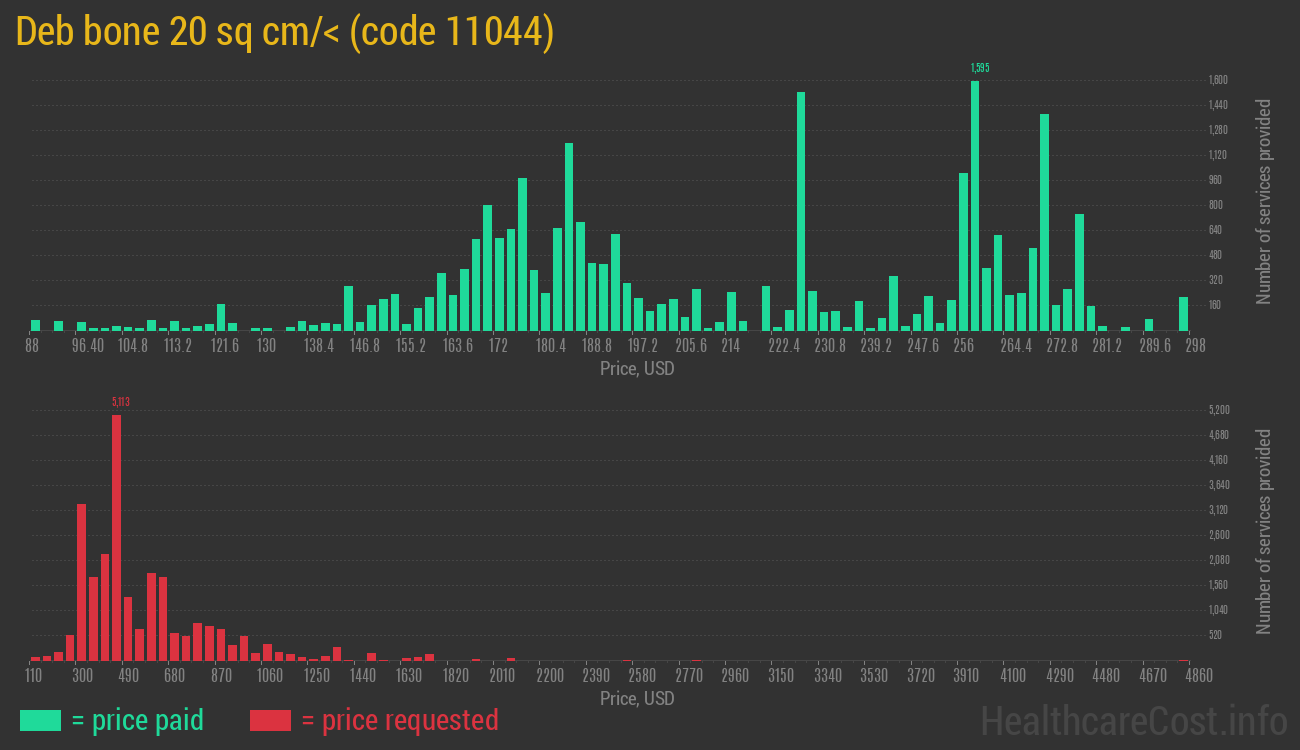1300x750 pixels.
Task: Click the chart title with code 11044
Action: pyautogui.click(x=285, y=32)
